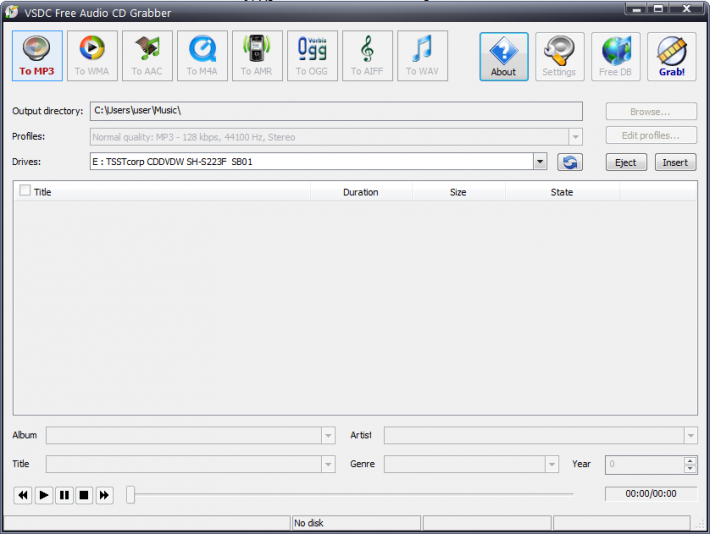Sort by State column header

click(562, 192)
